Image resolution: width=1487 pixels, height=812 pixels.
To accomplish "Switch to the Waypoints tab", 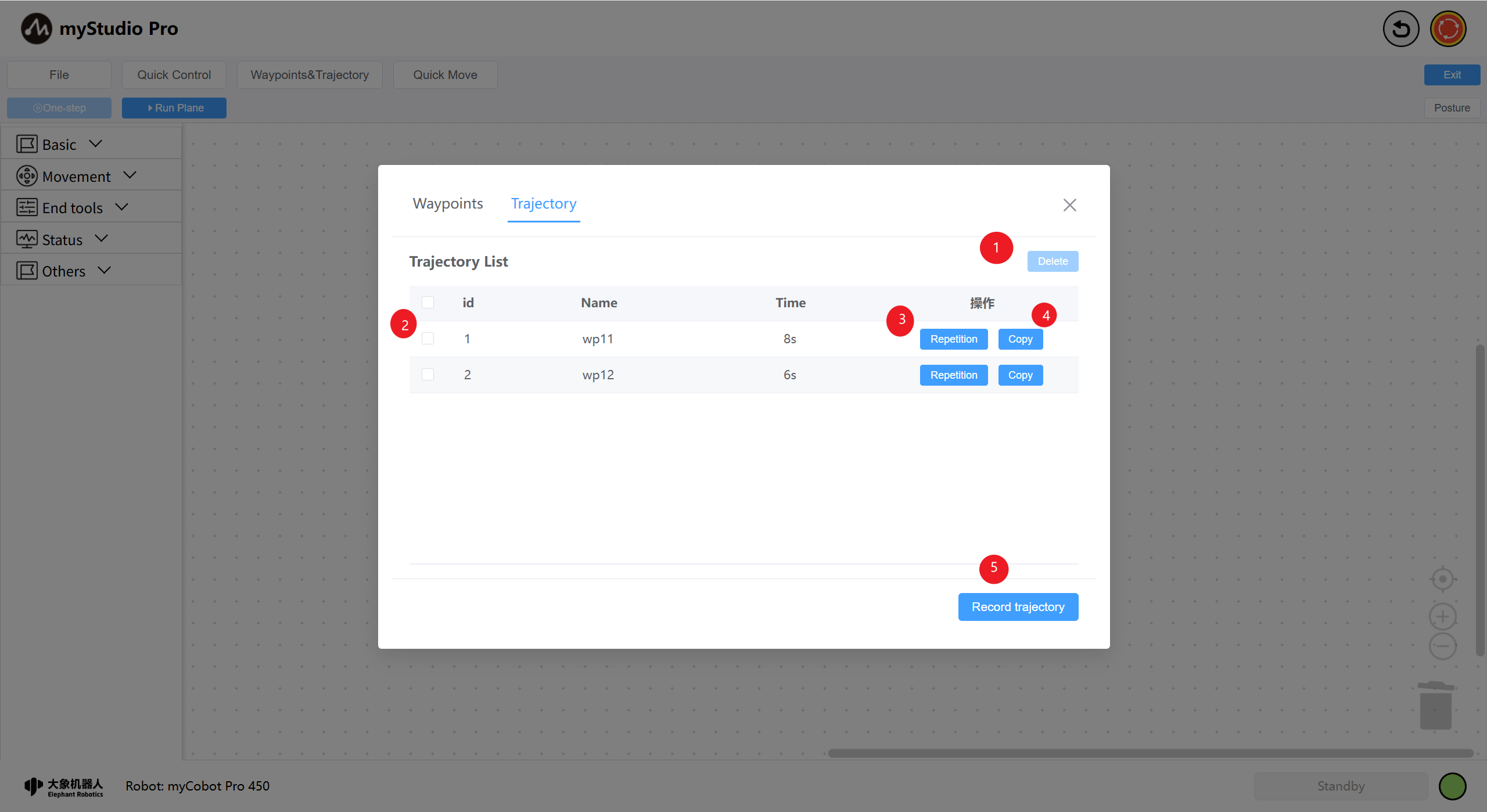I will (x=448, y=204).
